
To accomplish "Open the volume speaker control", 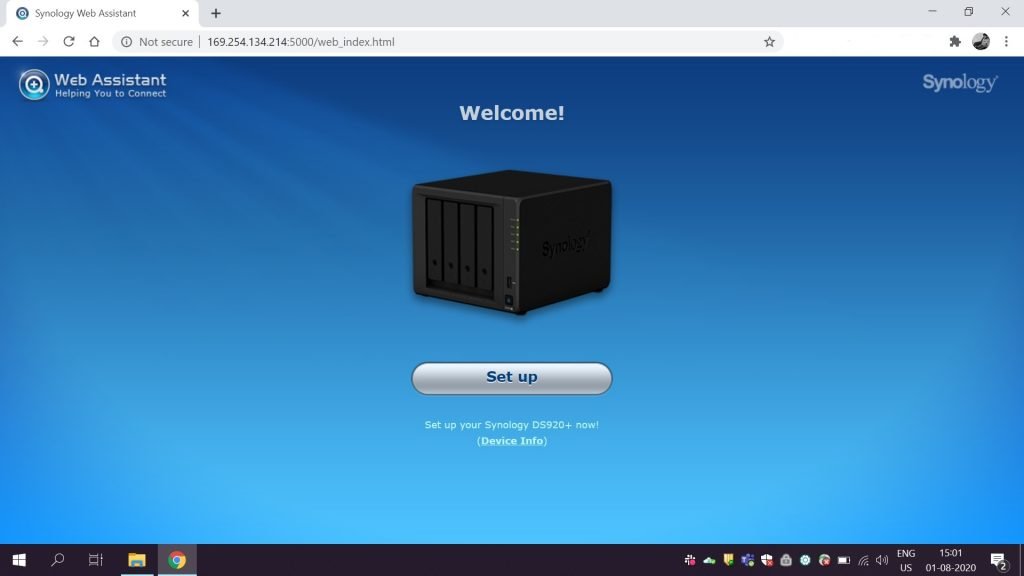I will click(x=882, y=560).
